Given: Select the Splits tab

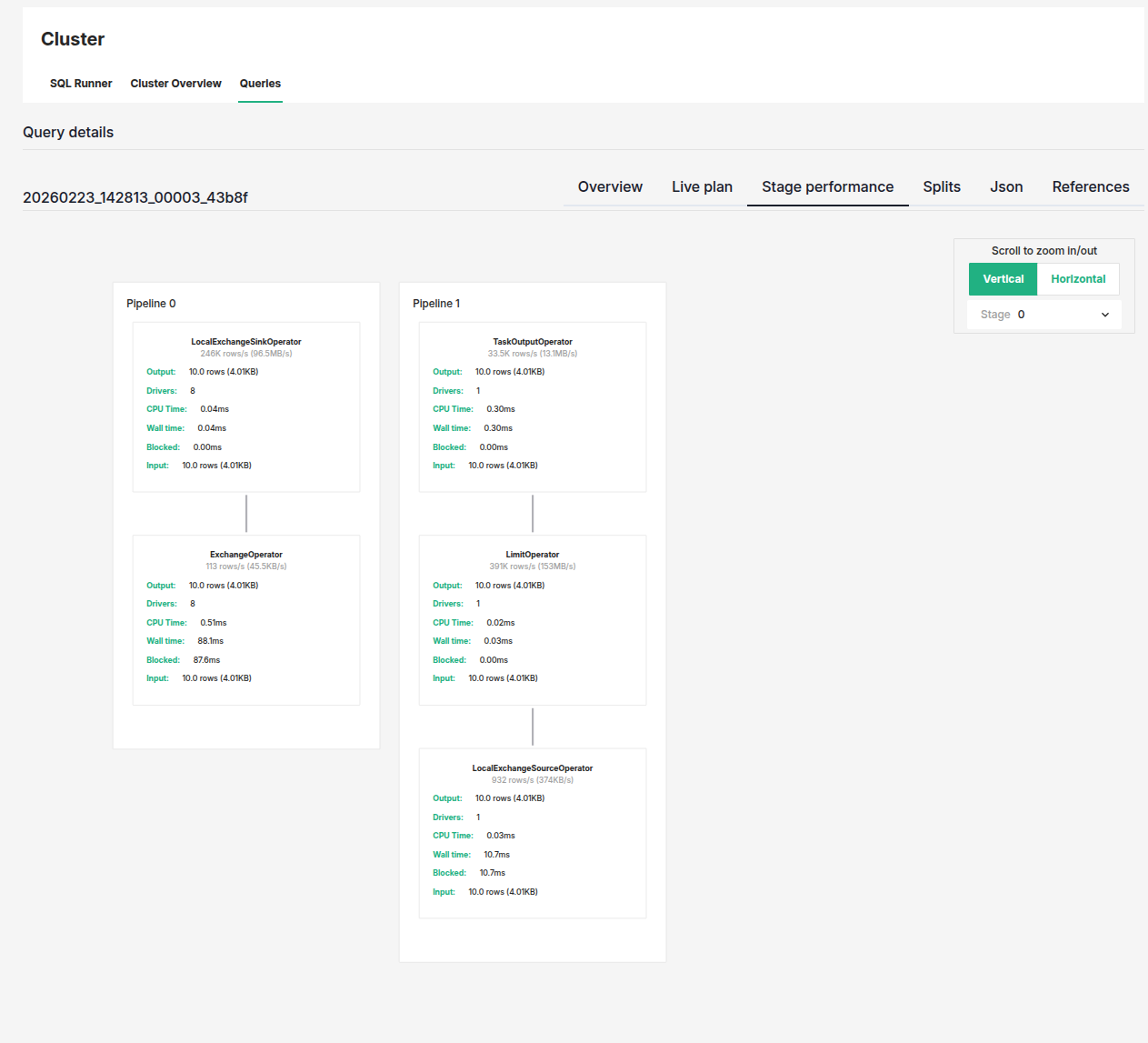Looking at the screenshot, I should [x=941, y=186].
